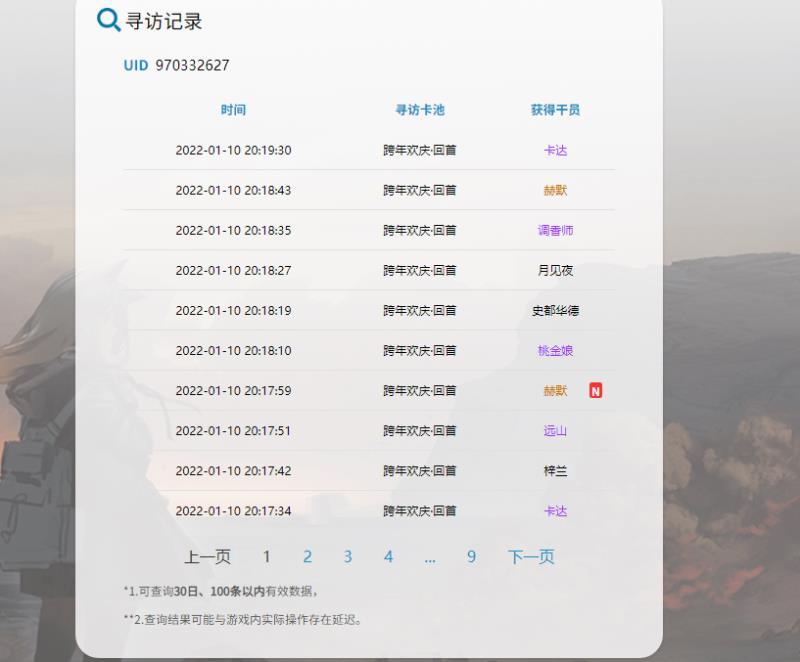This screenshot has height=662, width=800.
Task: Click timestamp 2022-01-10 20:18:27
Action: click(233, 270)
